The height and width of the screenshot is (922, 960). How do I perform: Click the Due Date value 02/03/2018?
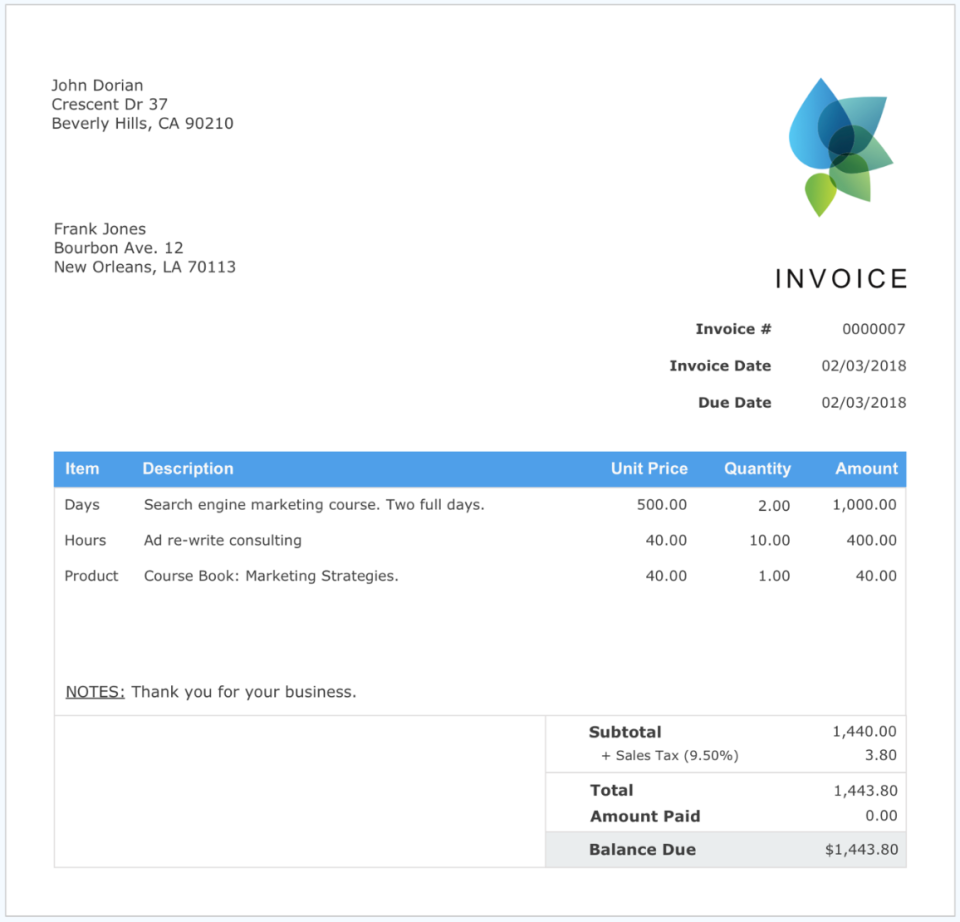[863, 402]
